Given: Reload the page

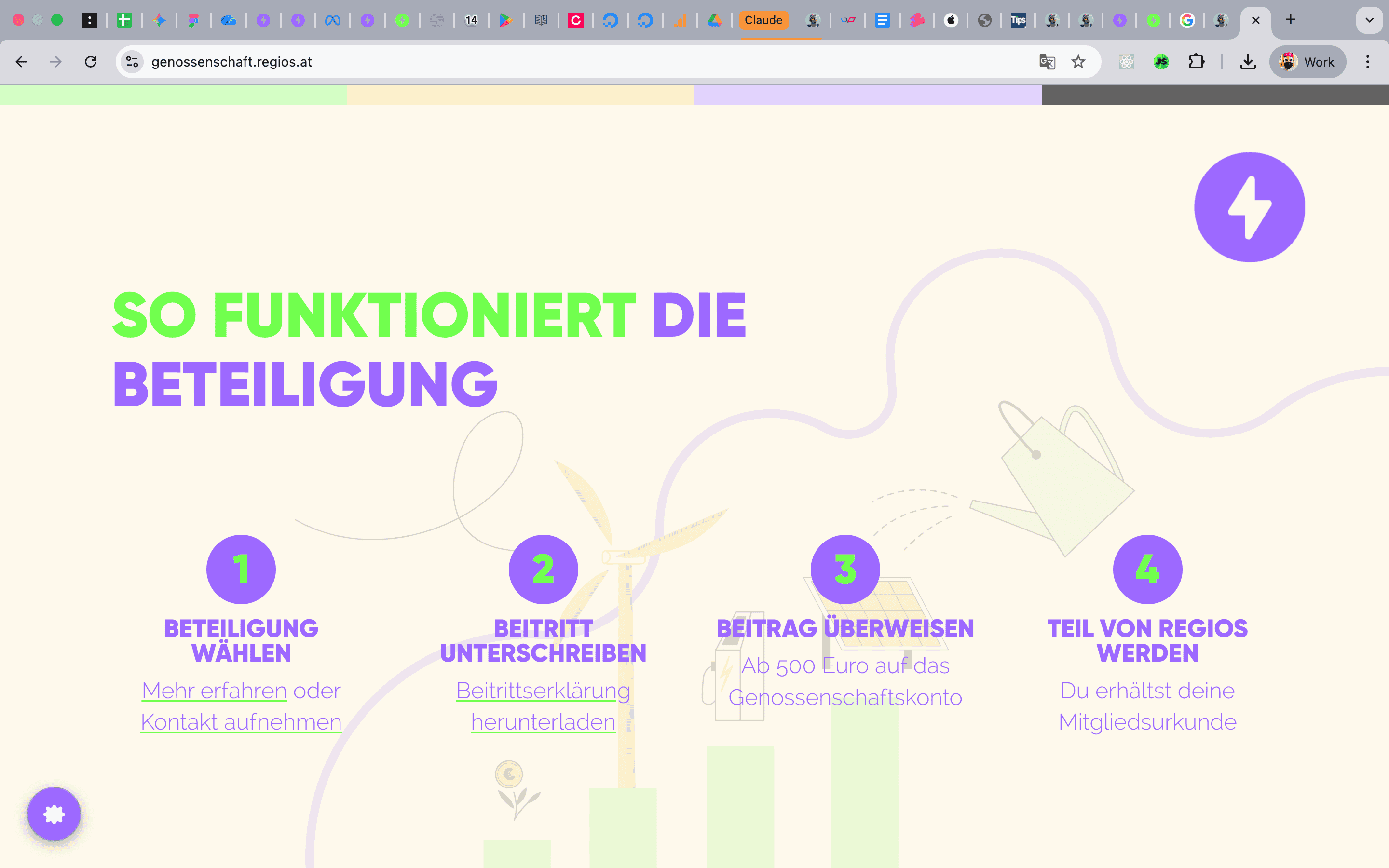Looking at the screenshot, I should (91, 62).
